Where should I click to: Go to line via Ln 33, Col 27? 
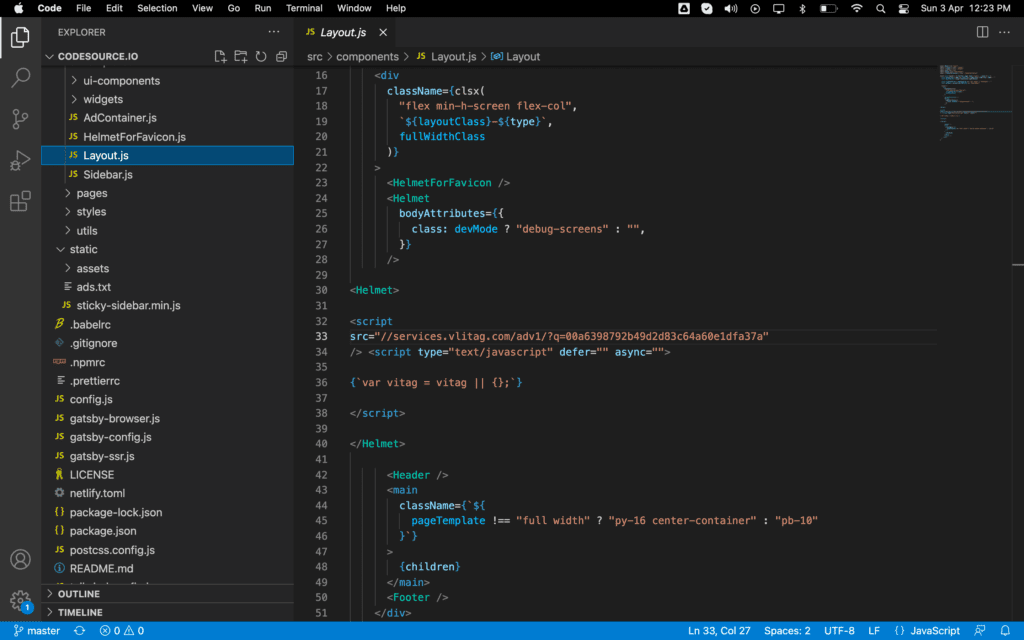pyautogui.click(x=719, y=631)
